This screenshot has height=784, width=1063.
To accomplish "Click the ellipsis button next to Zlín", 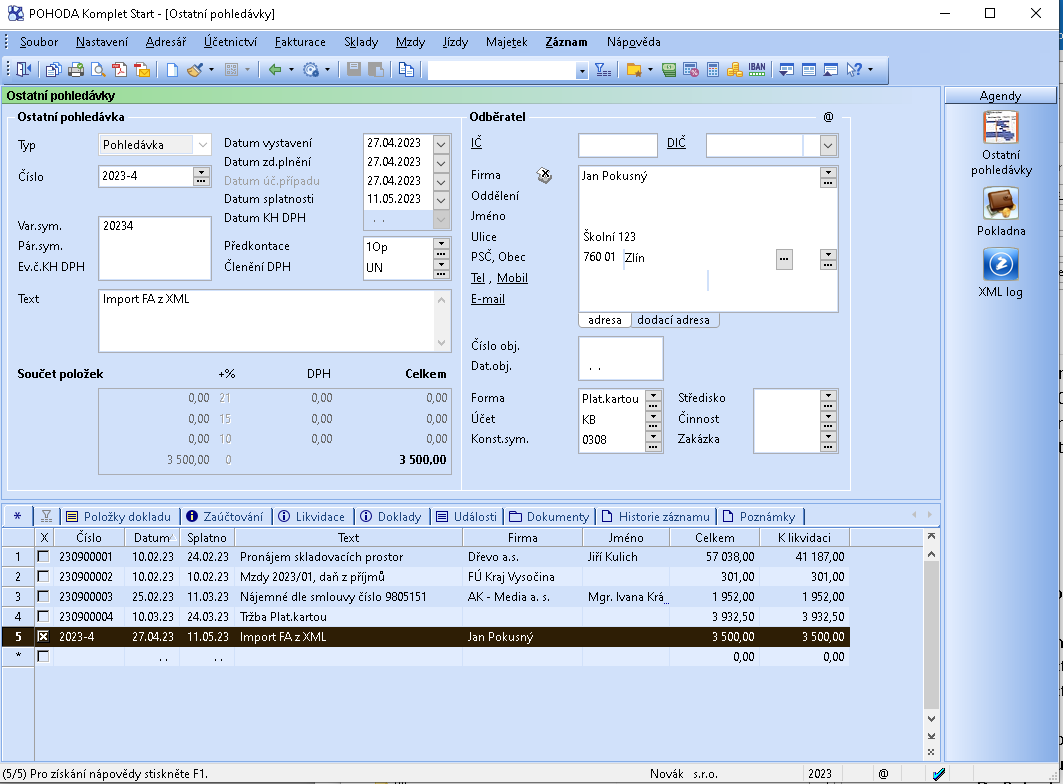I will coord(784,259).
